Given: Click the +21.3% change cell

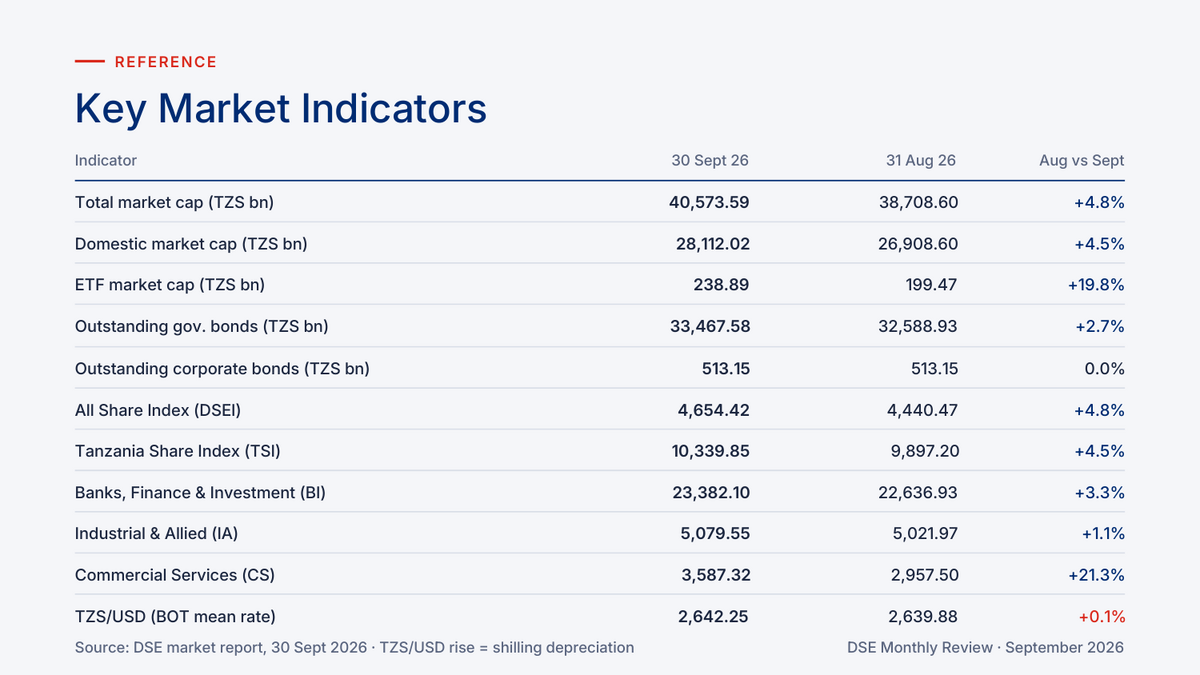Looking at the screenshot, I should [1097, 575].
